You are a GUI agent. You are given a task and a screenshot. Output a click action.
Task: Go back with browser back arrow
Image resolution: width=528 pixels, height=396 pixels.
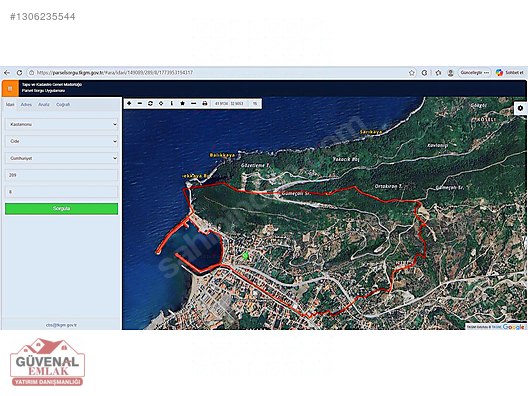pyautogui.click(x=7, y=73)
